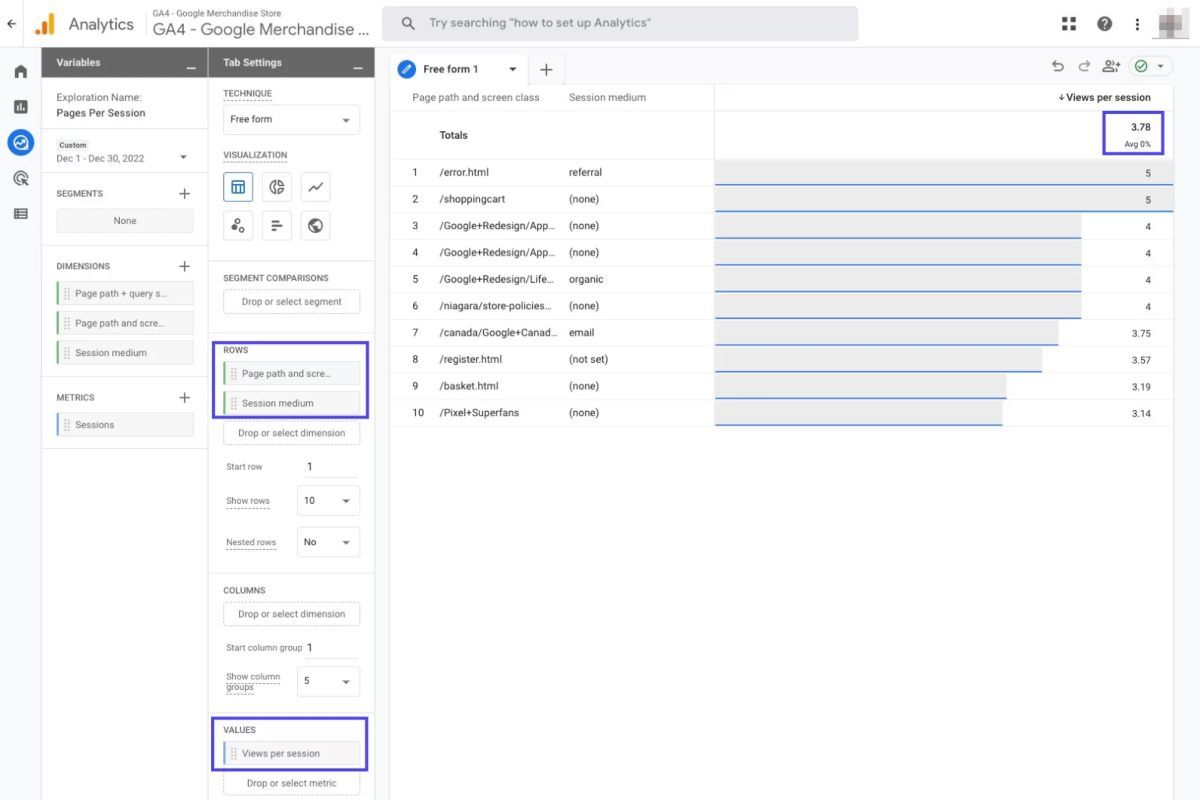Select Session medium chip in Rows
This screenshot has width=1200, height=800.
coord(291,403)
